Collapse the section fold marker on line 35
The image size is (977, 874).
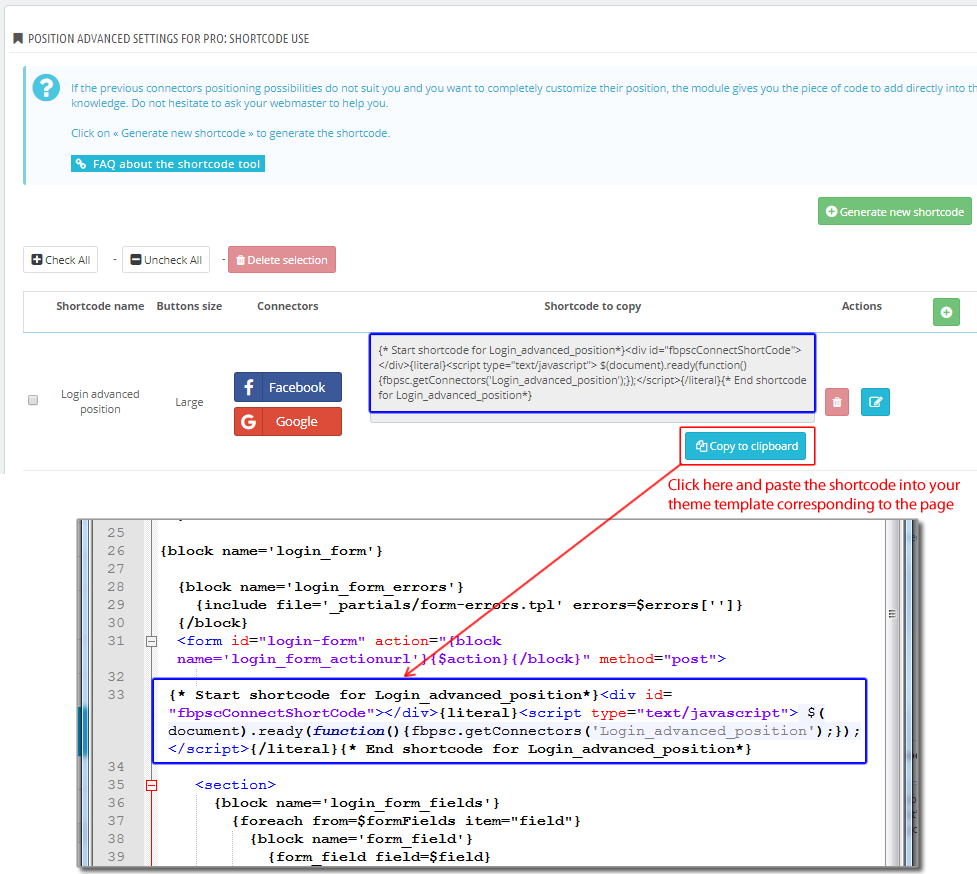pos(151,785)
